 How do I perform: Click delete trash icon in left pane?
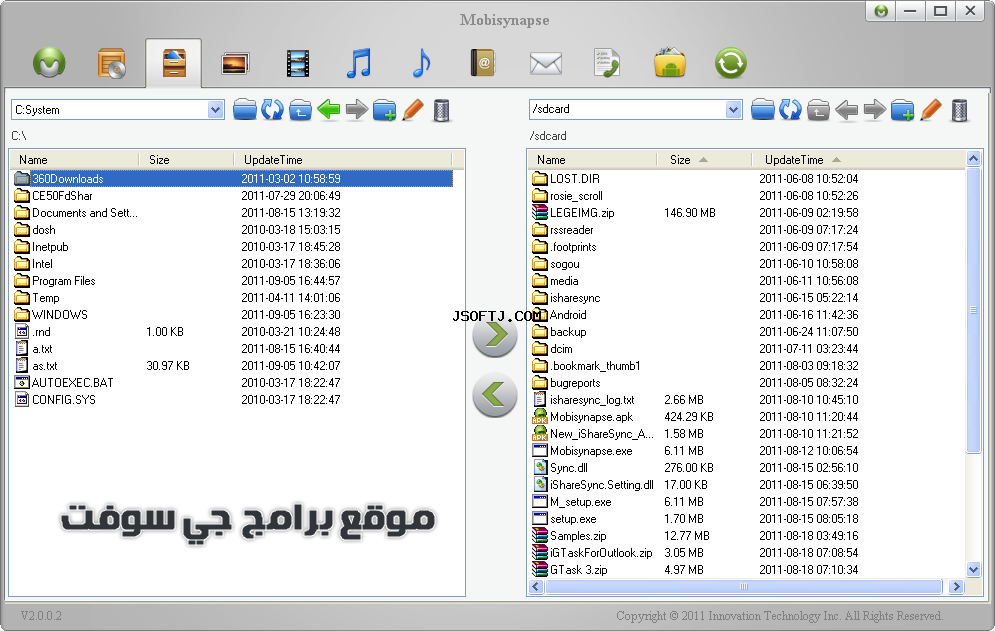tap(441, 110)
